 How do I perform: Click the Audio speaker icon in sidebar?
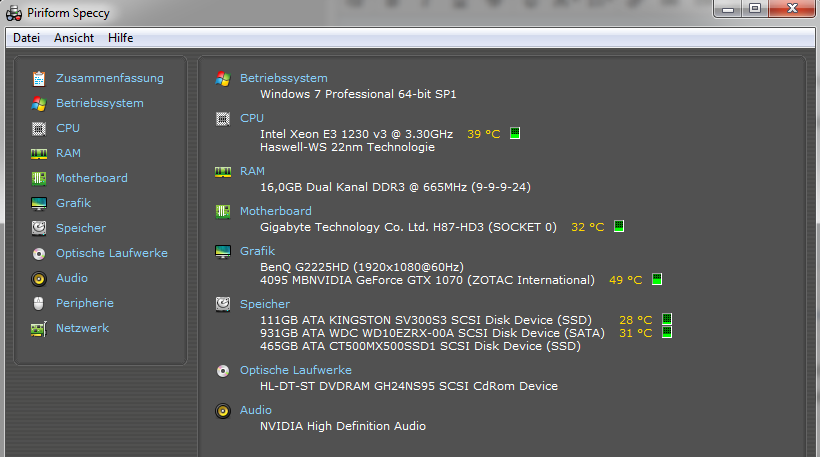point(39,279)
